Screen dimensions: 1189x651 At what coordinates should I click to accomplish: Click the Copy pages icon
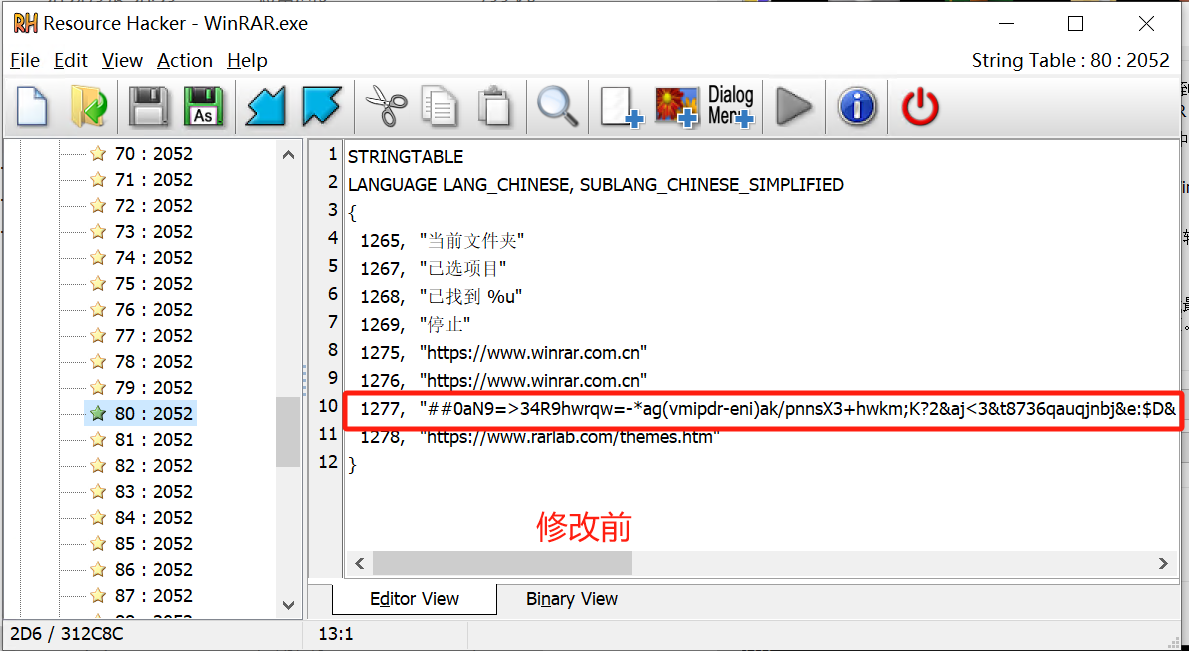[441, 106]
